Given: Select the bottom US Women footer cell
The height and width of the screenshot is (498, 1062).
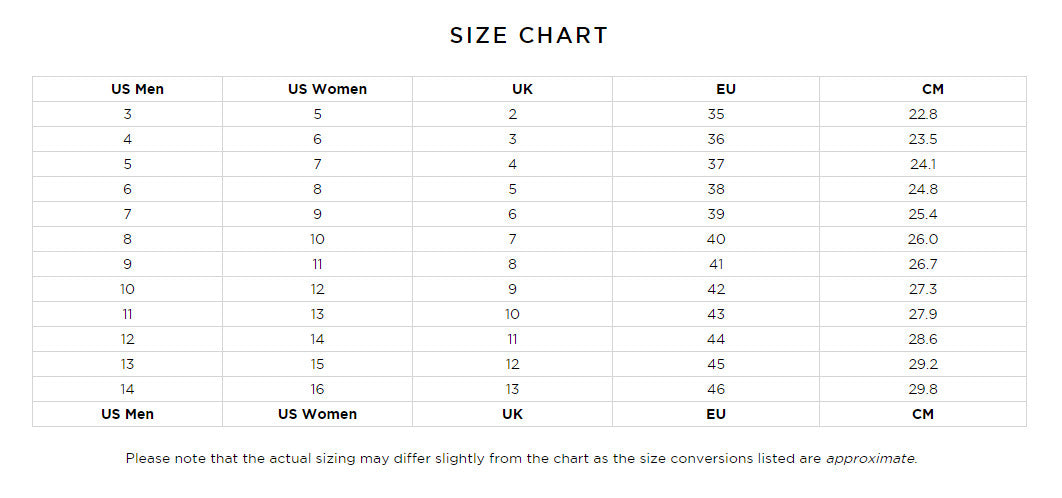Looking at the screenshot, I should pos(317,414).
